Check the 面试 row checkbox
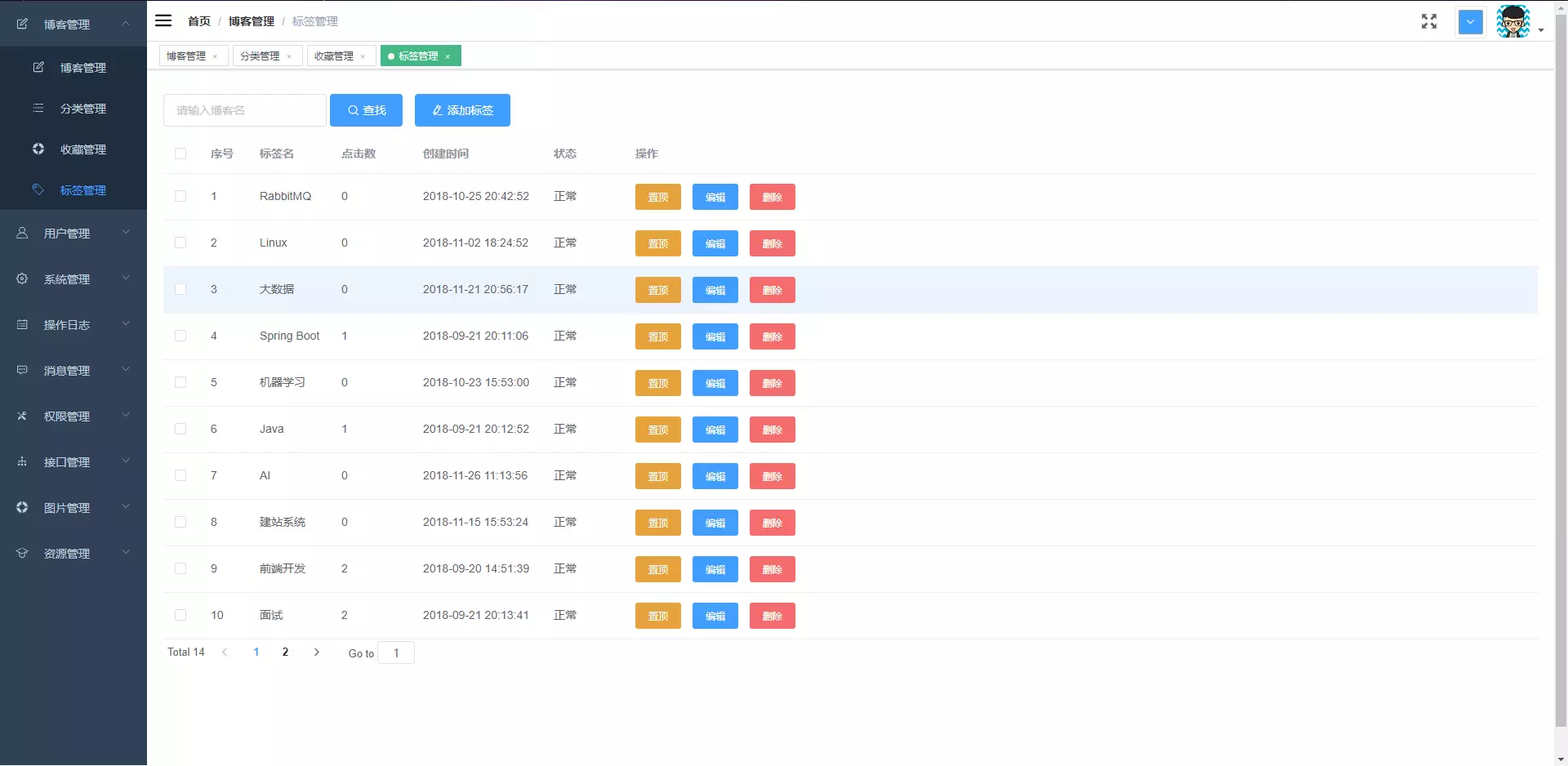 180,615
